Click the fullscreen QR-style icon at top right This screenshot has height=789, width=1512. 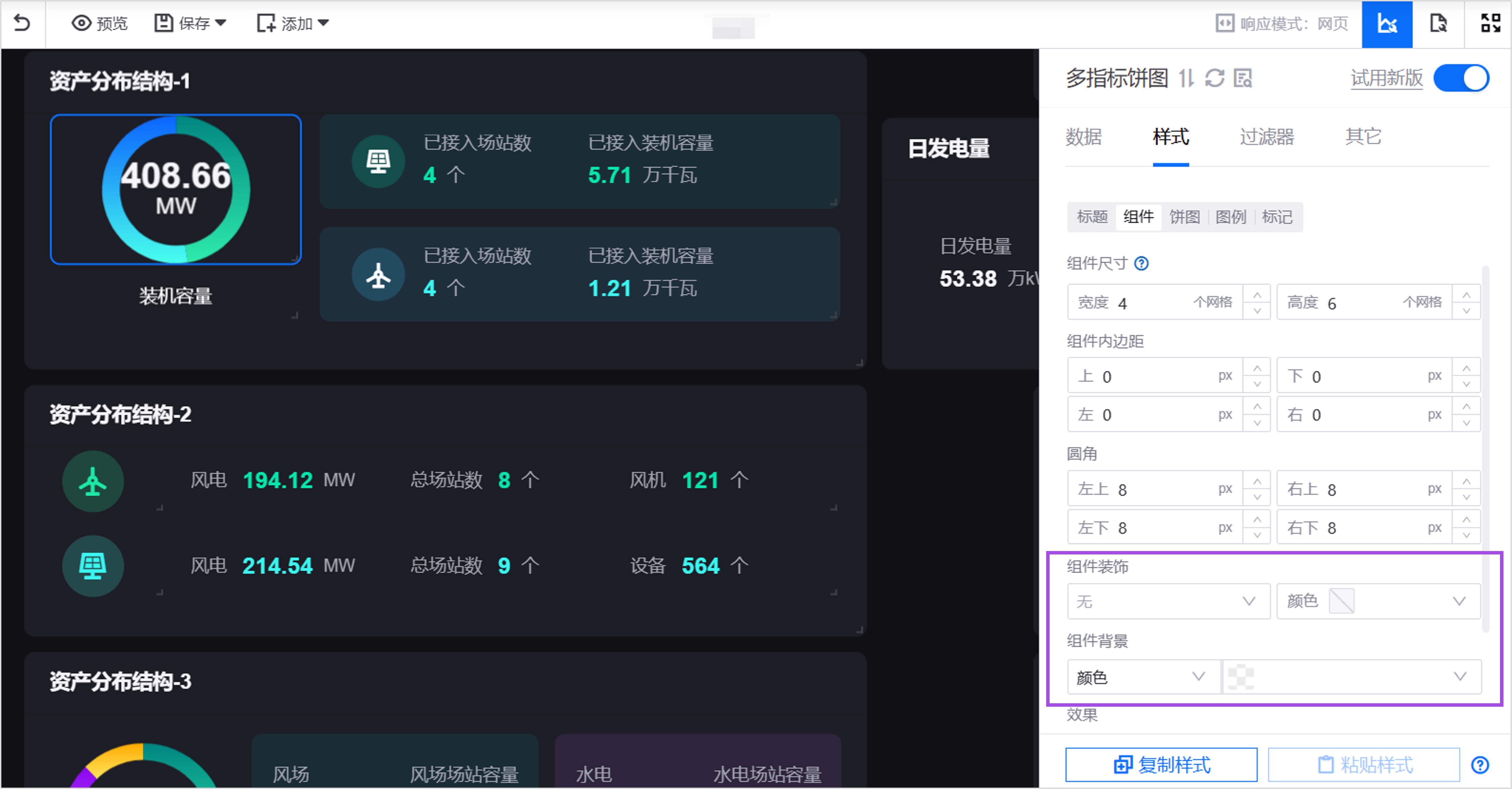pos(1490,23)
